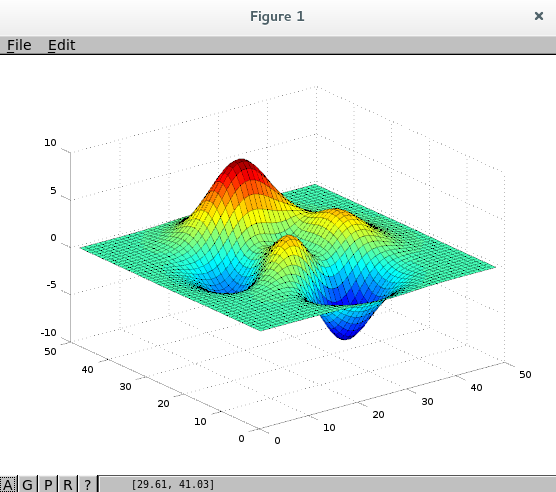Activate the P pan mode button

[48, 484]
